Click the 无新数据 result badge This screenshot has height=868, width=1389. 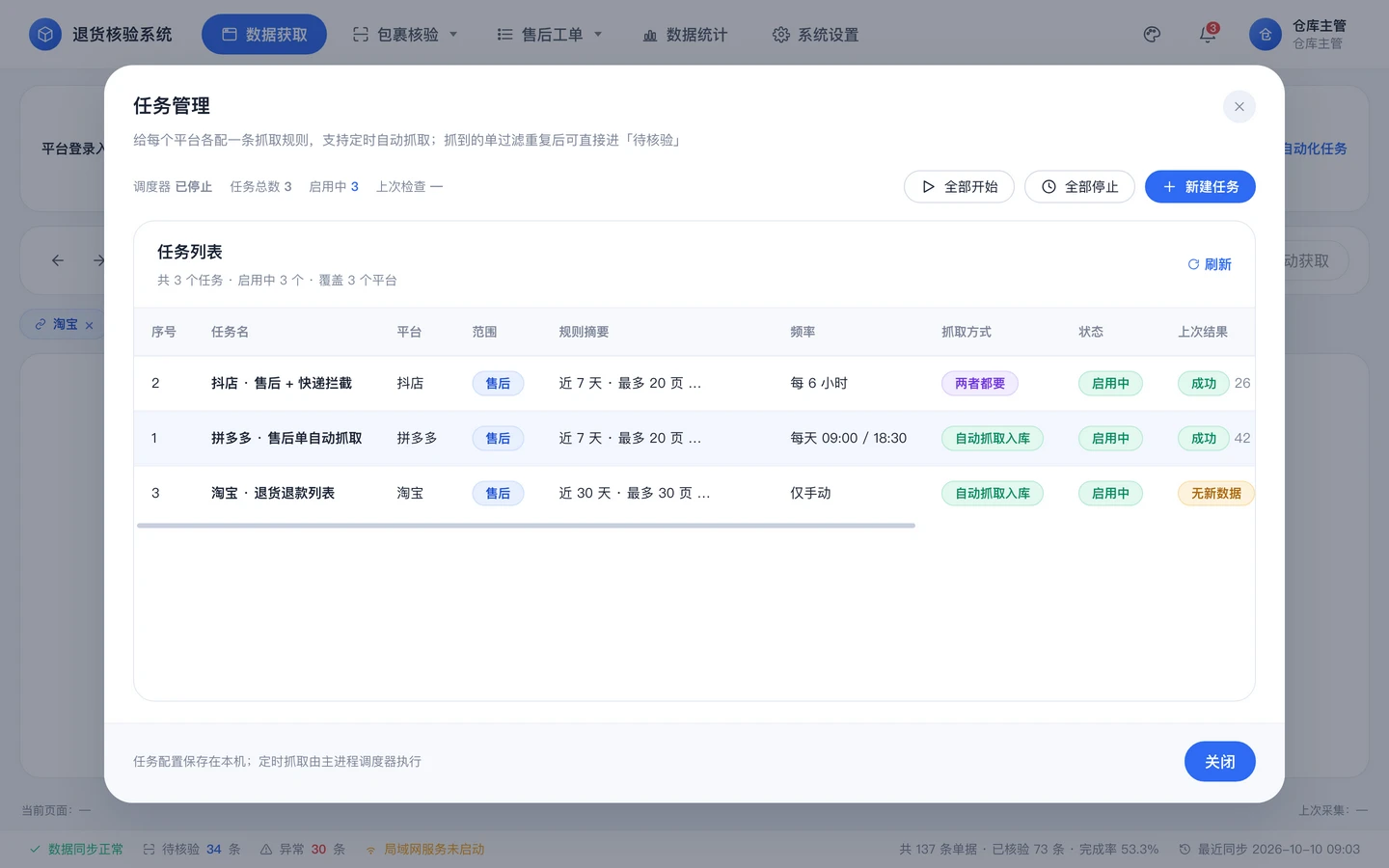tap(1215, 493)
